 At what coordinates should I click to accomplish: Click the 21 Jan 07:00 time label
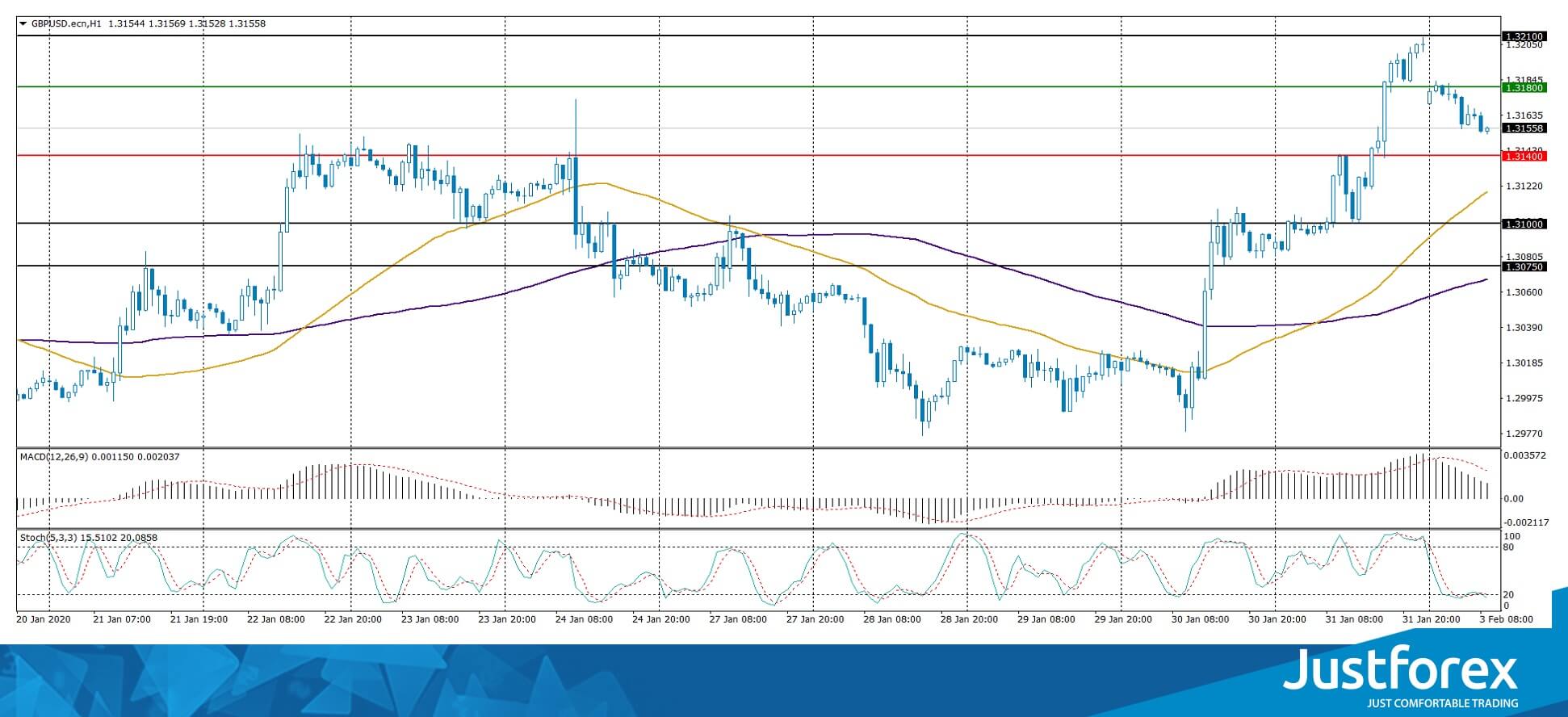(x=123, y=619)
